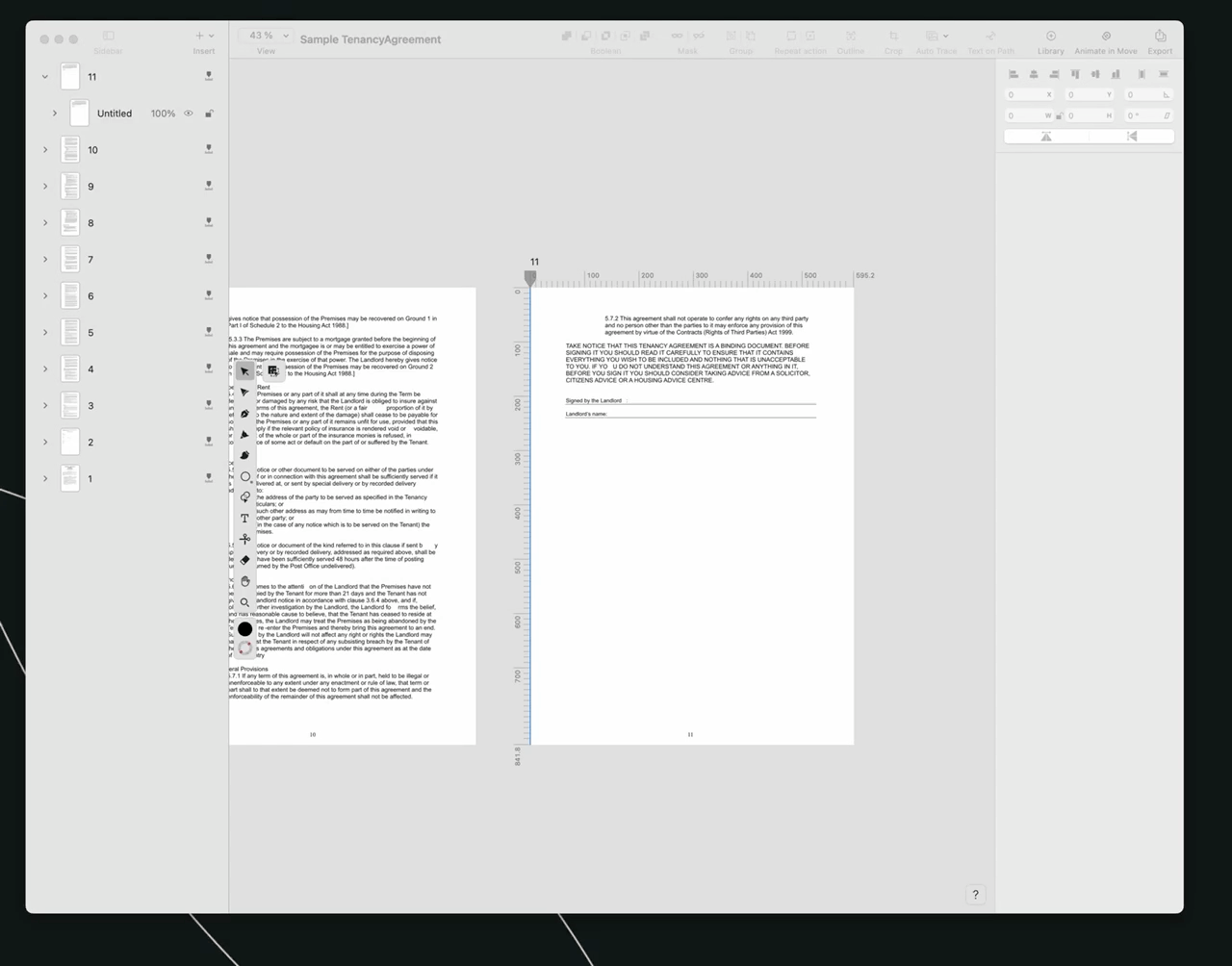Expand artboard 8 in the sidebar

[x=44, y=223]
